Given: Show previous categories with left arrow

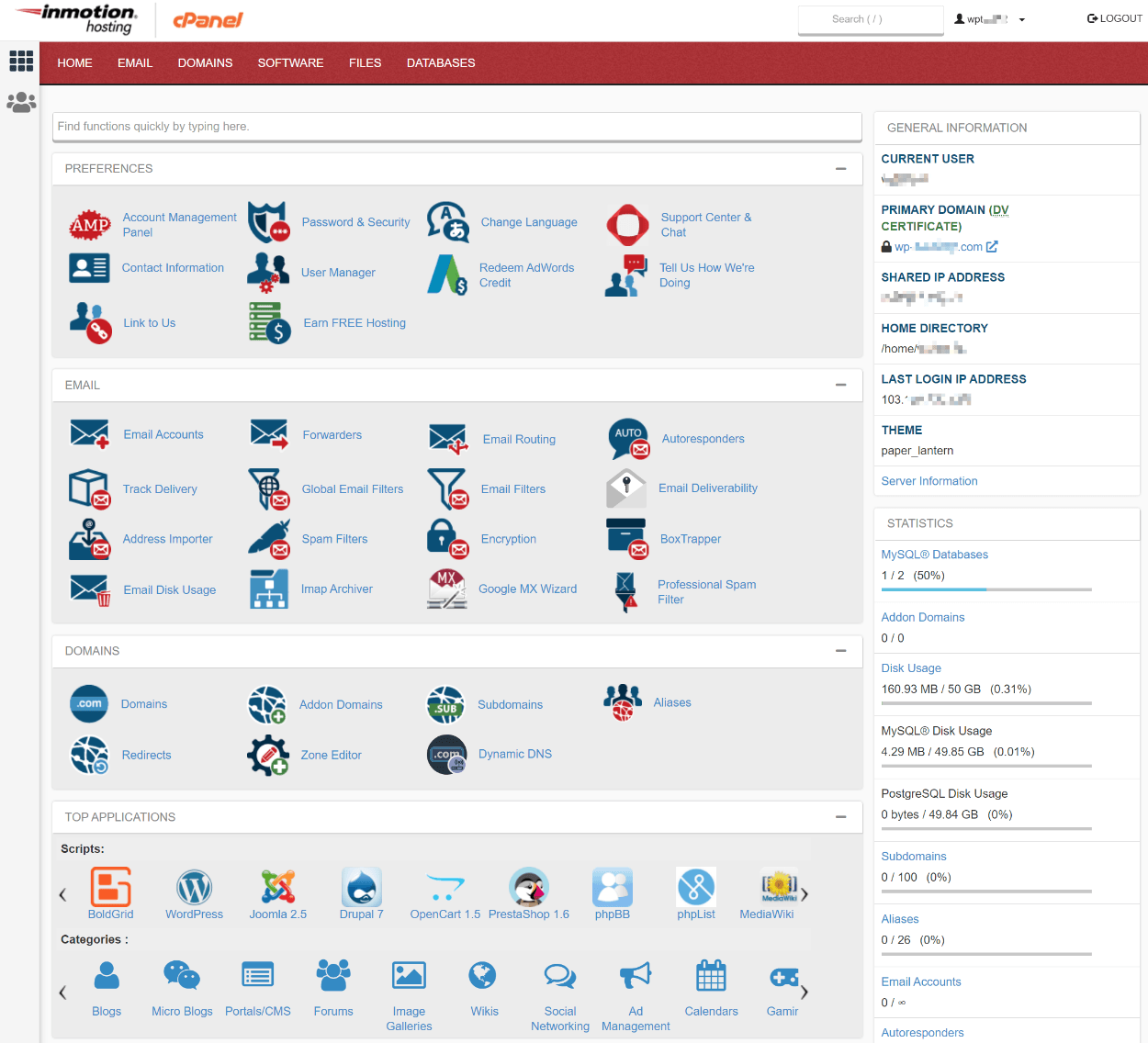Looking at the screenshot, I should click(x=62, y=992).
